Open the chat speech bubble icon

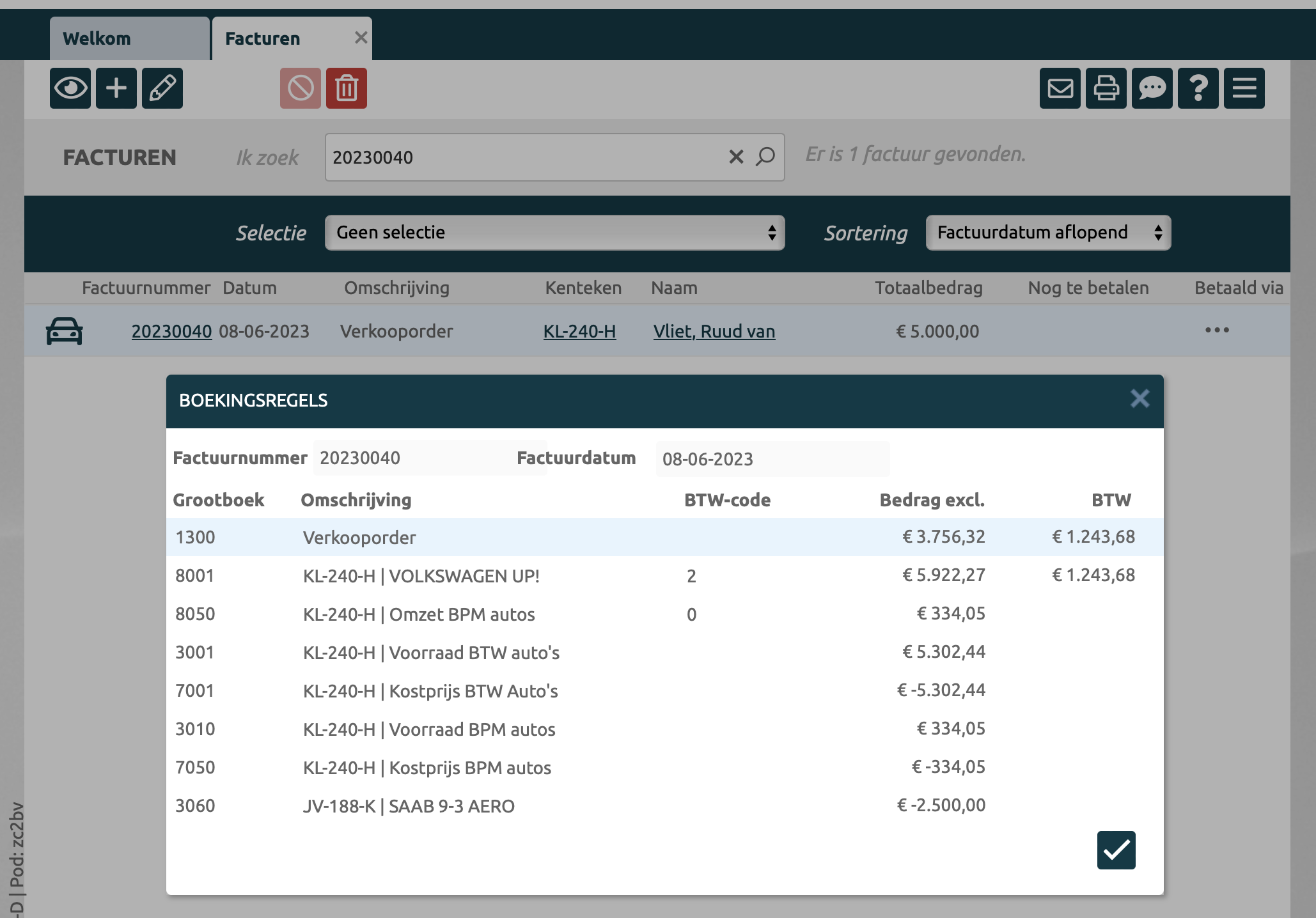pyautogui.click(x=1152, y=88)
